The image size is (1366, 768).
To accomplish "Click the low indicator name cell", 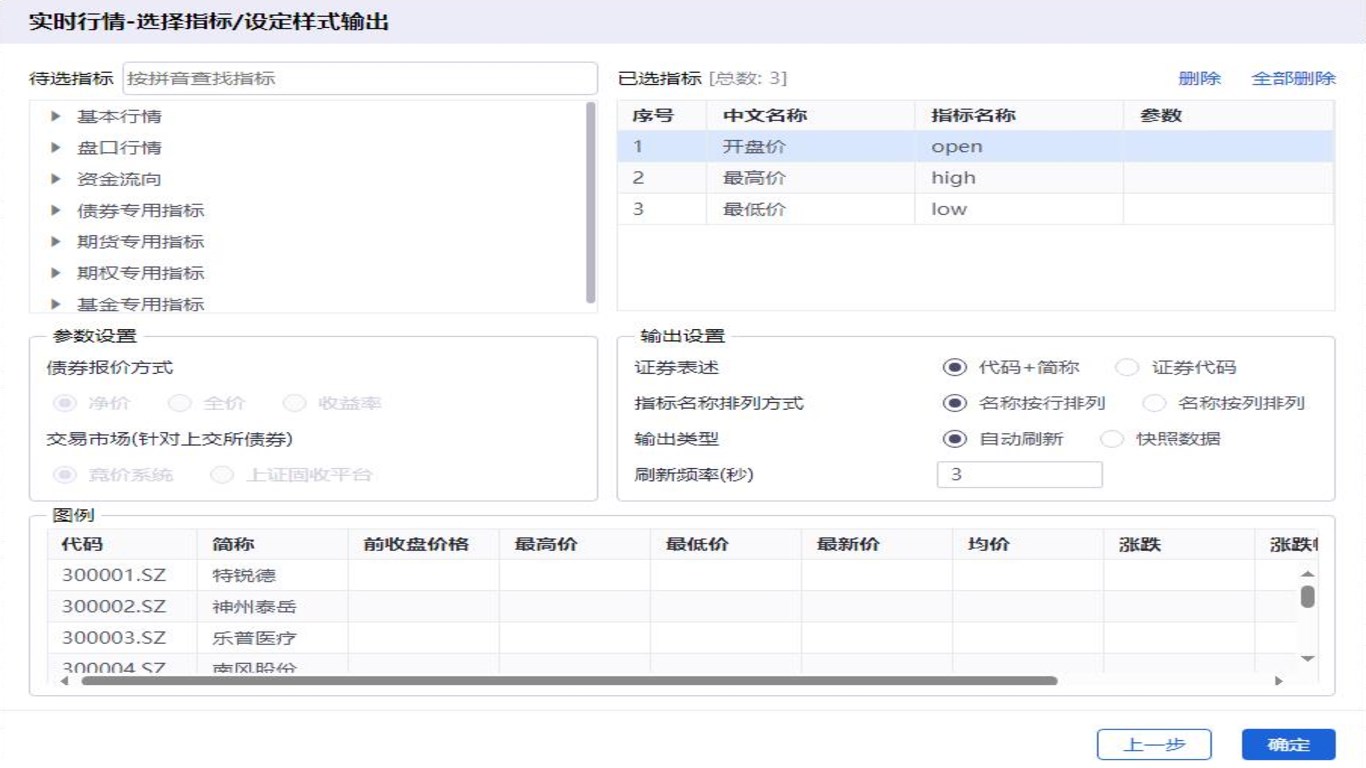I will [x=1019, y=209].
